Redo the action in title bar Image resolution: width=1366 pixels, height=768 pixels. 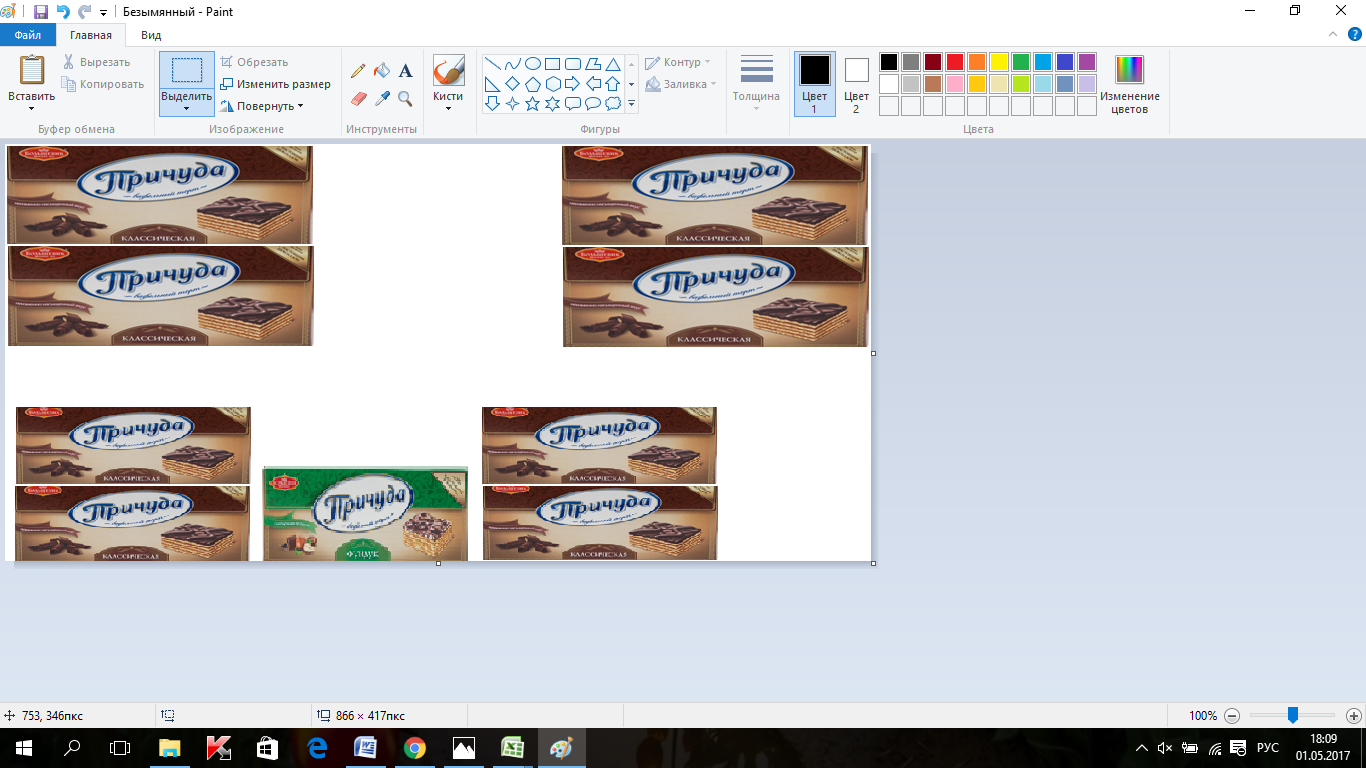coord(85,12)
